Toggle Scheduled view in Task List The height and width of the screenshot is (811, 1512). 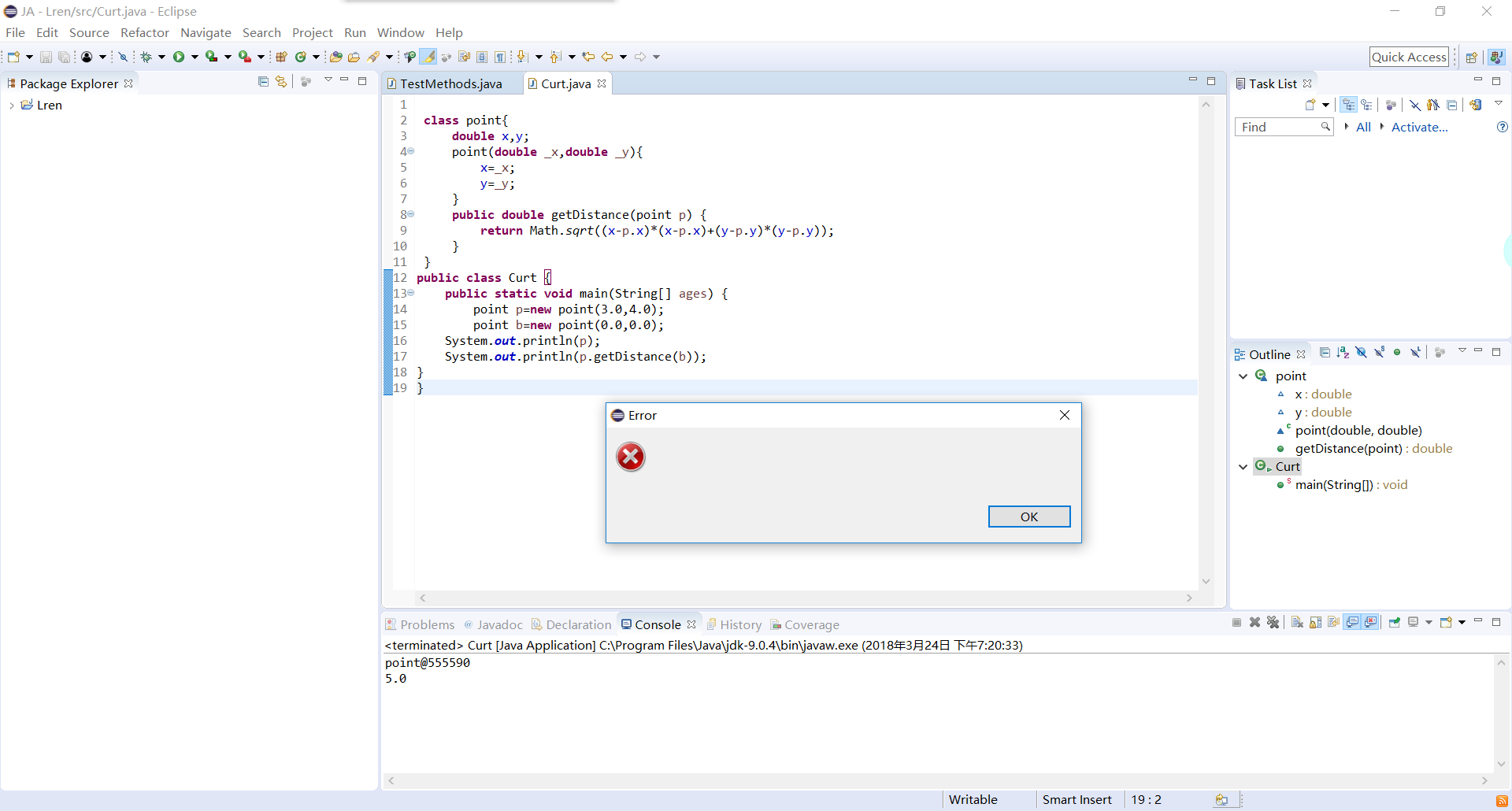pyautogui.click(x=1366, y=105)
